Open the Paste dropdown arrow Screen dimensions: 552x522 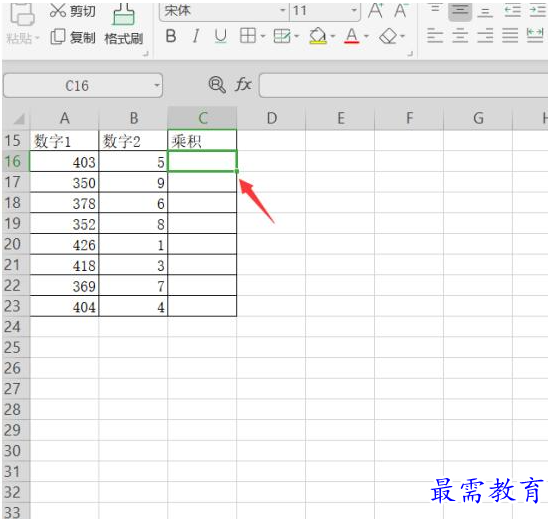pyautogui.click(x=37, y=37)
